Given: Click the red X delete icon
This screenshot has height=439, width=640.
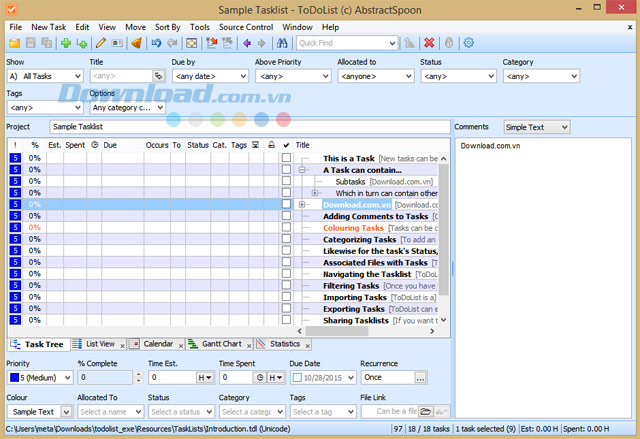Looking at the screenshot, I should click(429, 43).
